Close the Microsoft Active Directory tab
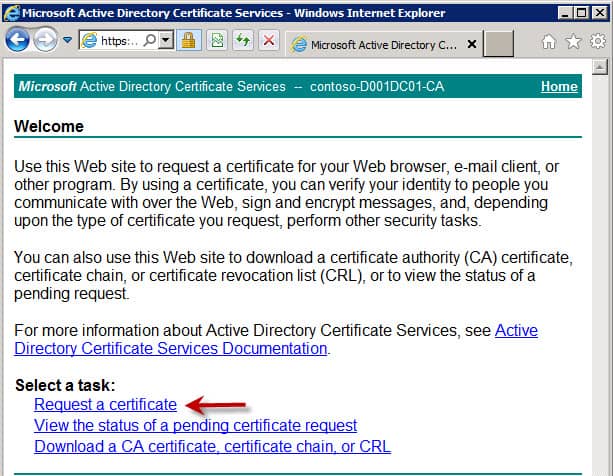 tap(472, 44)
